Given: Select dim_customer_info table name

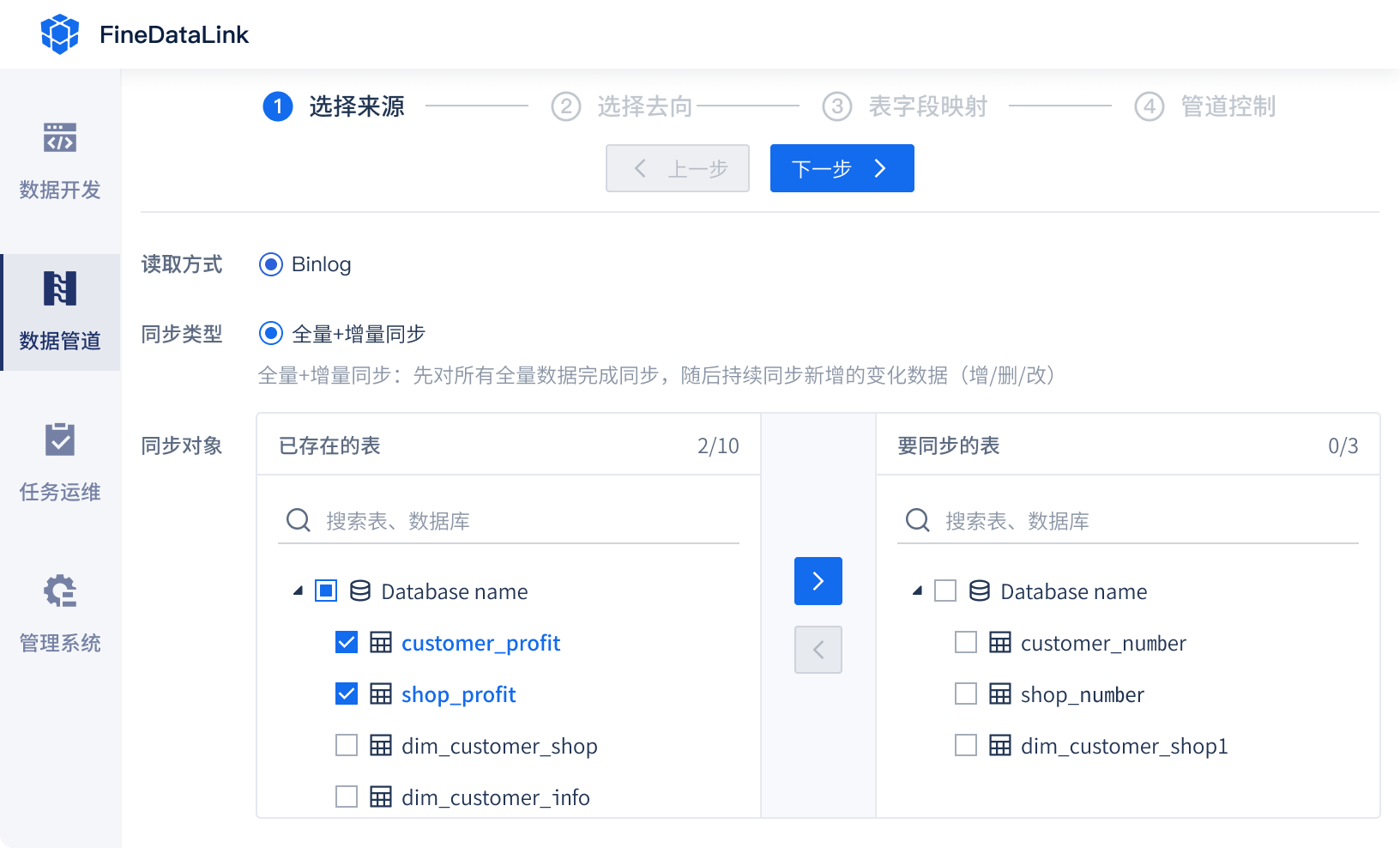Looking at the screenshot, I should [496, 797].
